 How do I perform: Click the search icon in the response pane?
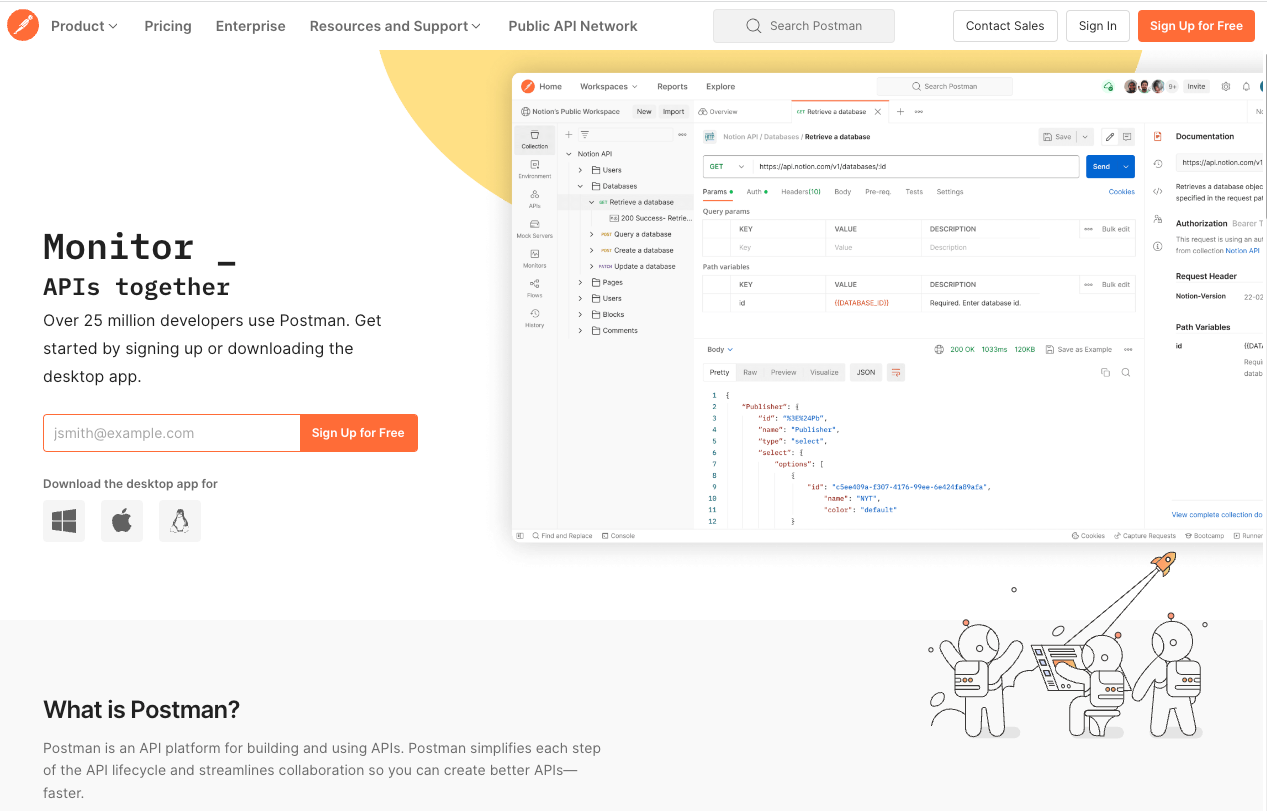tap(1126, 372)
